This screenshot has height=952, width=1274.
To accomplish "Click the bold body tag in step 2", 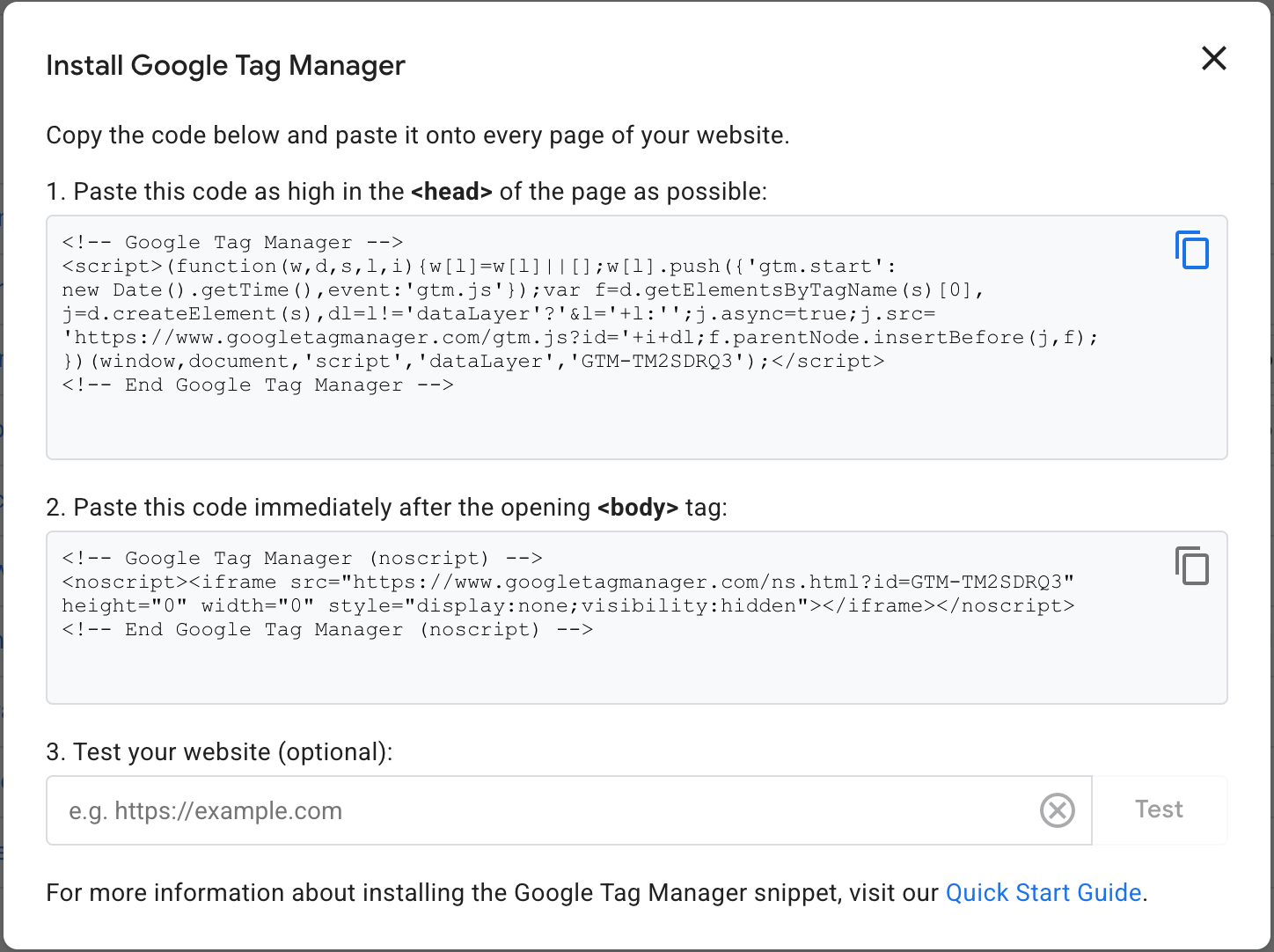I will [637, 507].
